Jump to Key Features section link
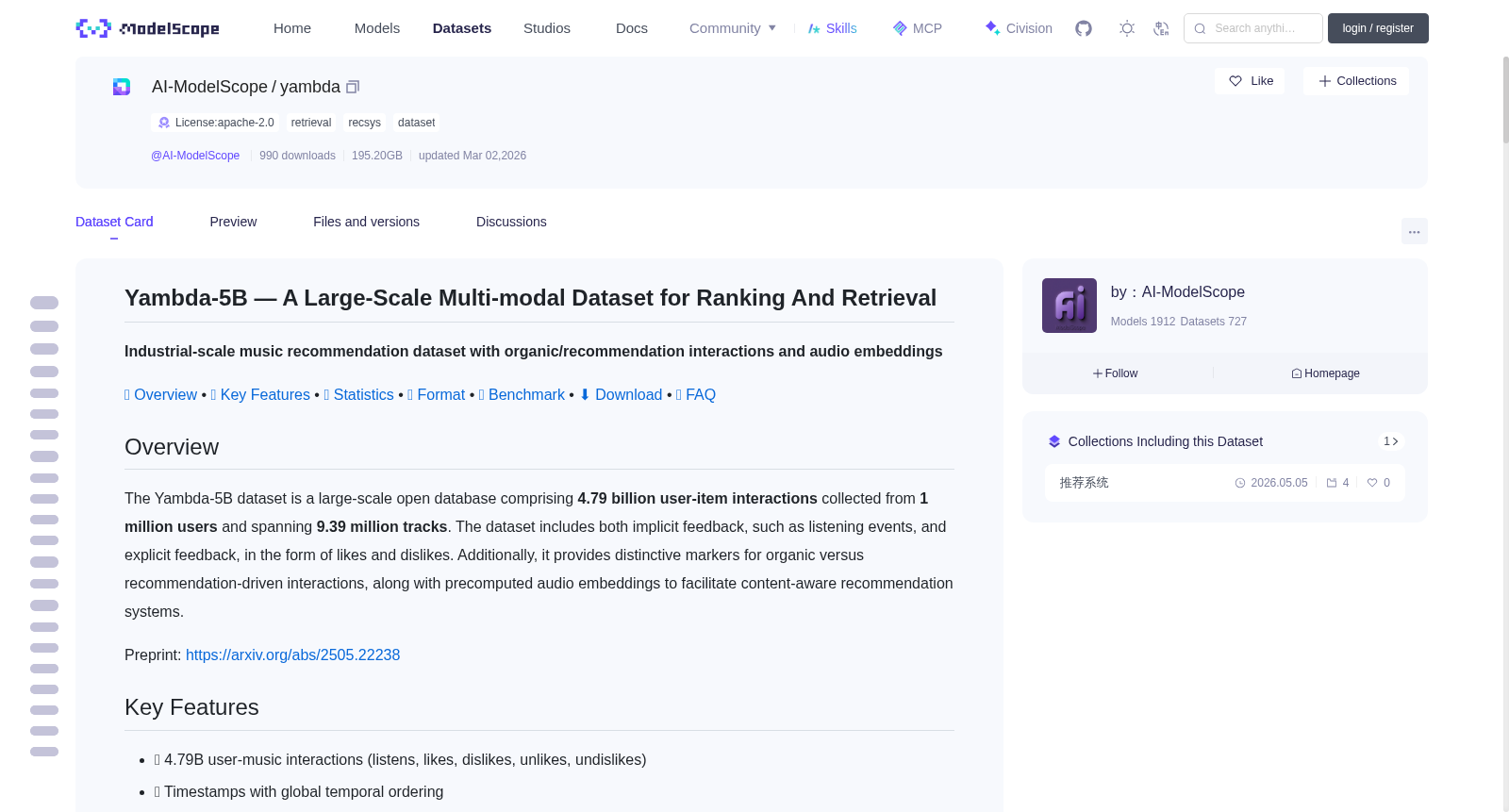 (x=260, y=394)
